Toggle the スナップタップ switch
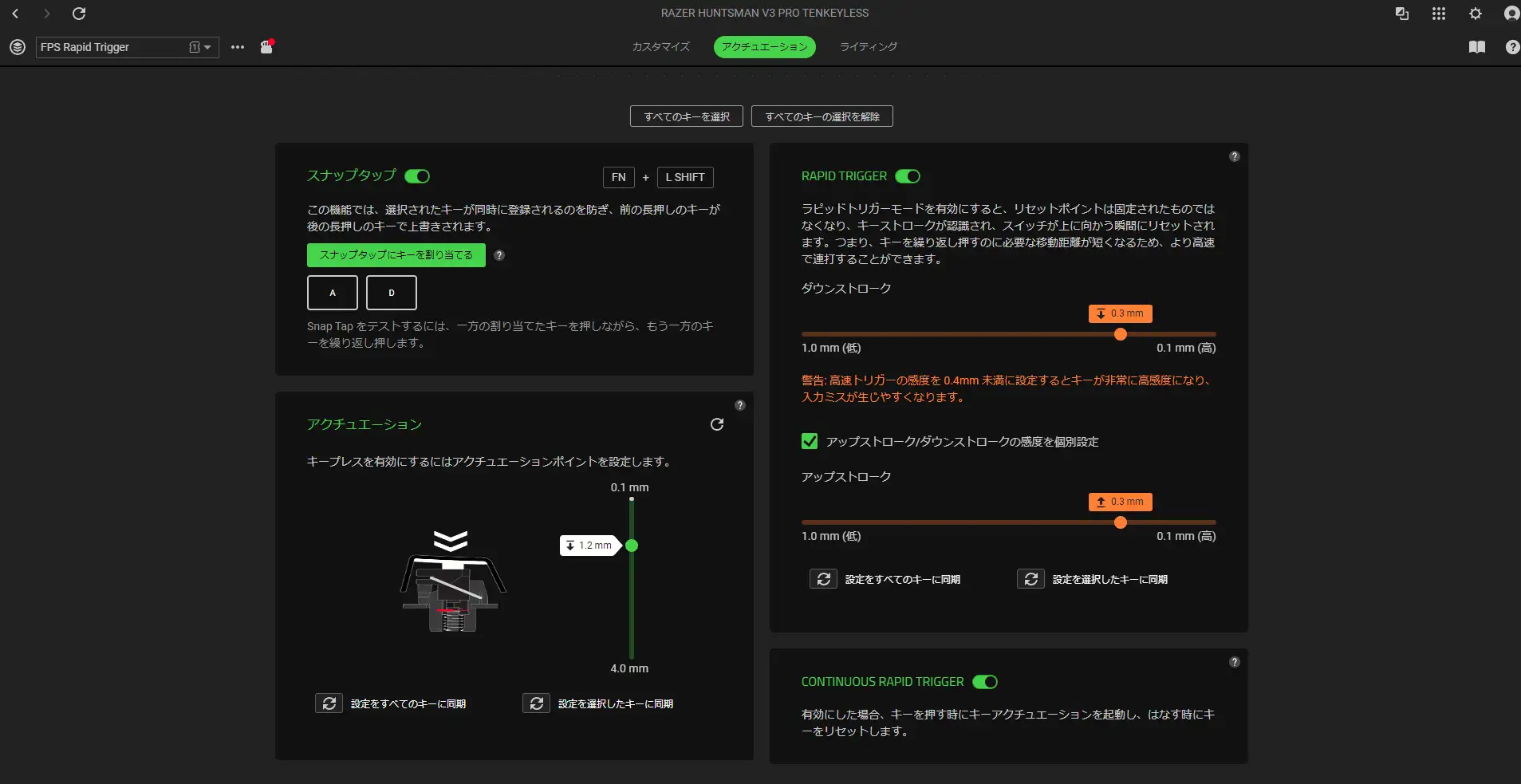The height and width of the screenshot is (784, 1521). 417,176
